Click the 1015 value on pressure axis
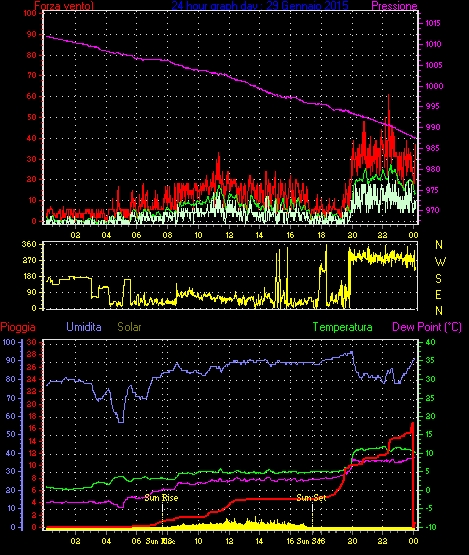The width and height of the screenshot is (469, 555). 433,23
